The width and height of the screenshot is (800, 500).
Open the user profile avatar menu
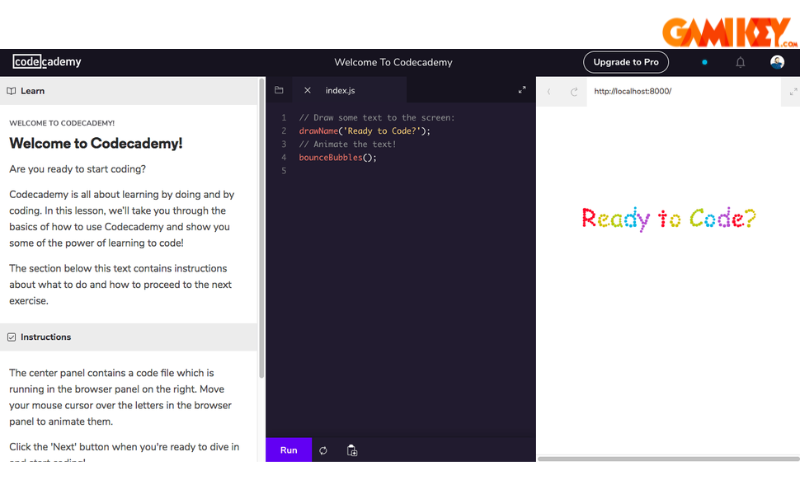[x=777, y=62]
